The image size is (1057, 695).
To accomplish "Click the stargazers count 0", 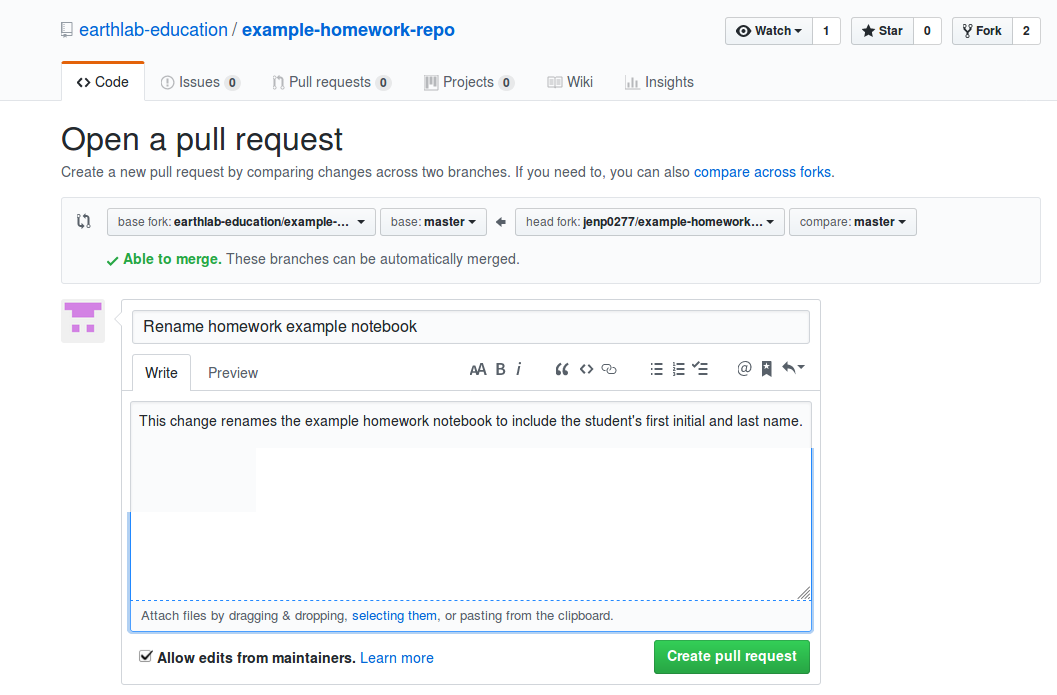I will (927, 31).
